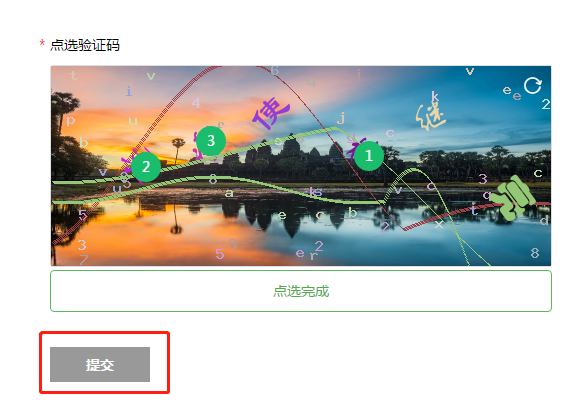Refresh the captcha image
The width and height of the screenshot is (578, 400).
[533, 86]
